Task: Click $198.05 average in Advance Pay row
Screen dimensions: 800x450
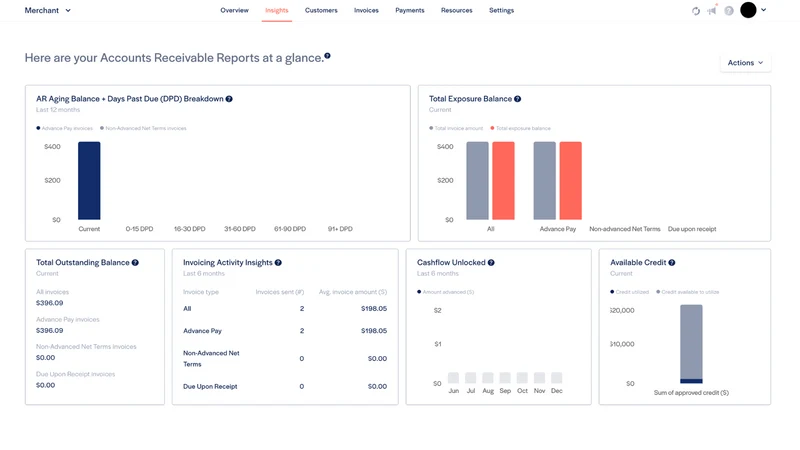Action: (374, 331)
